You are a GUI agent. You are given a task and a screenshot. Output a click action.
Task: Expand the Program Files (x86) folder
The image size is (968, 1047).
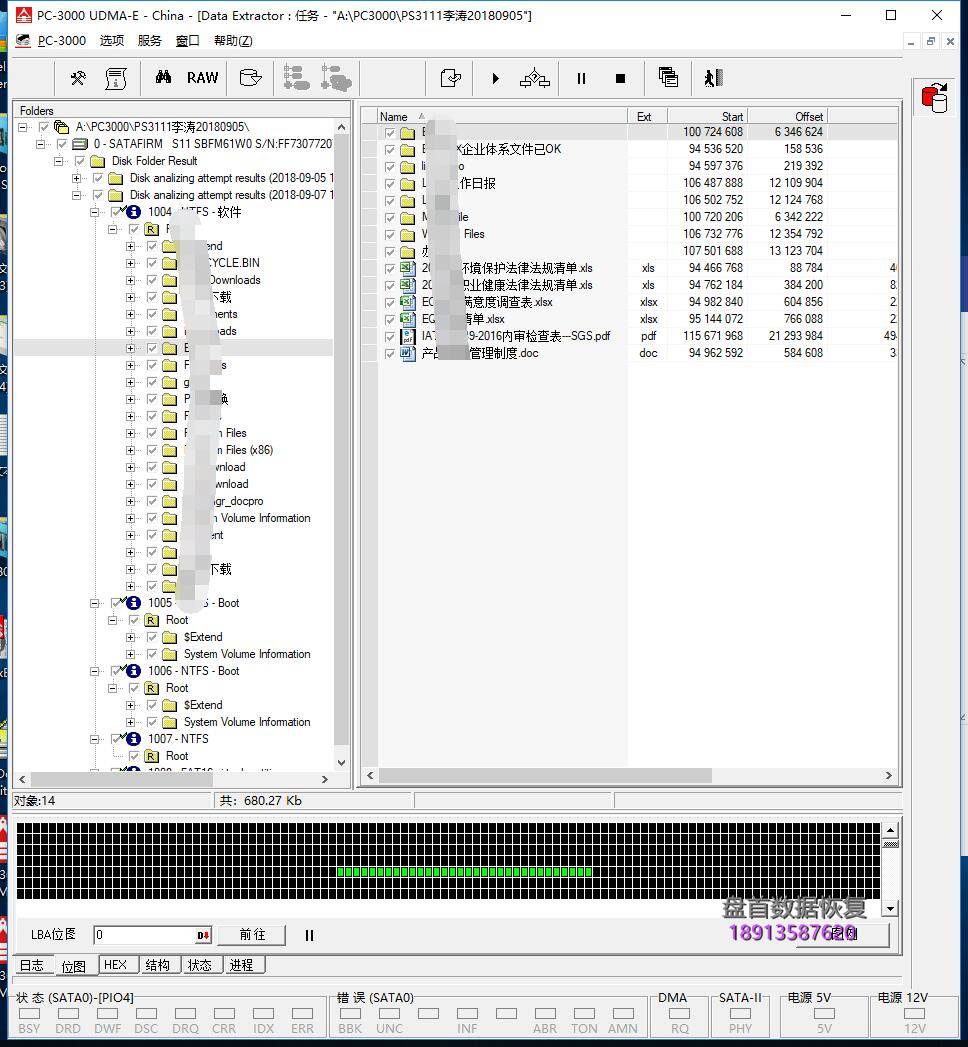[131, 450]
